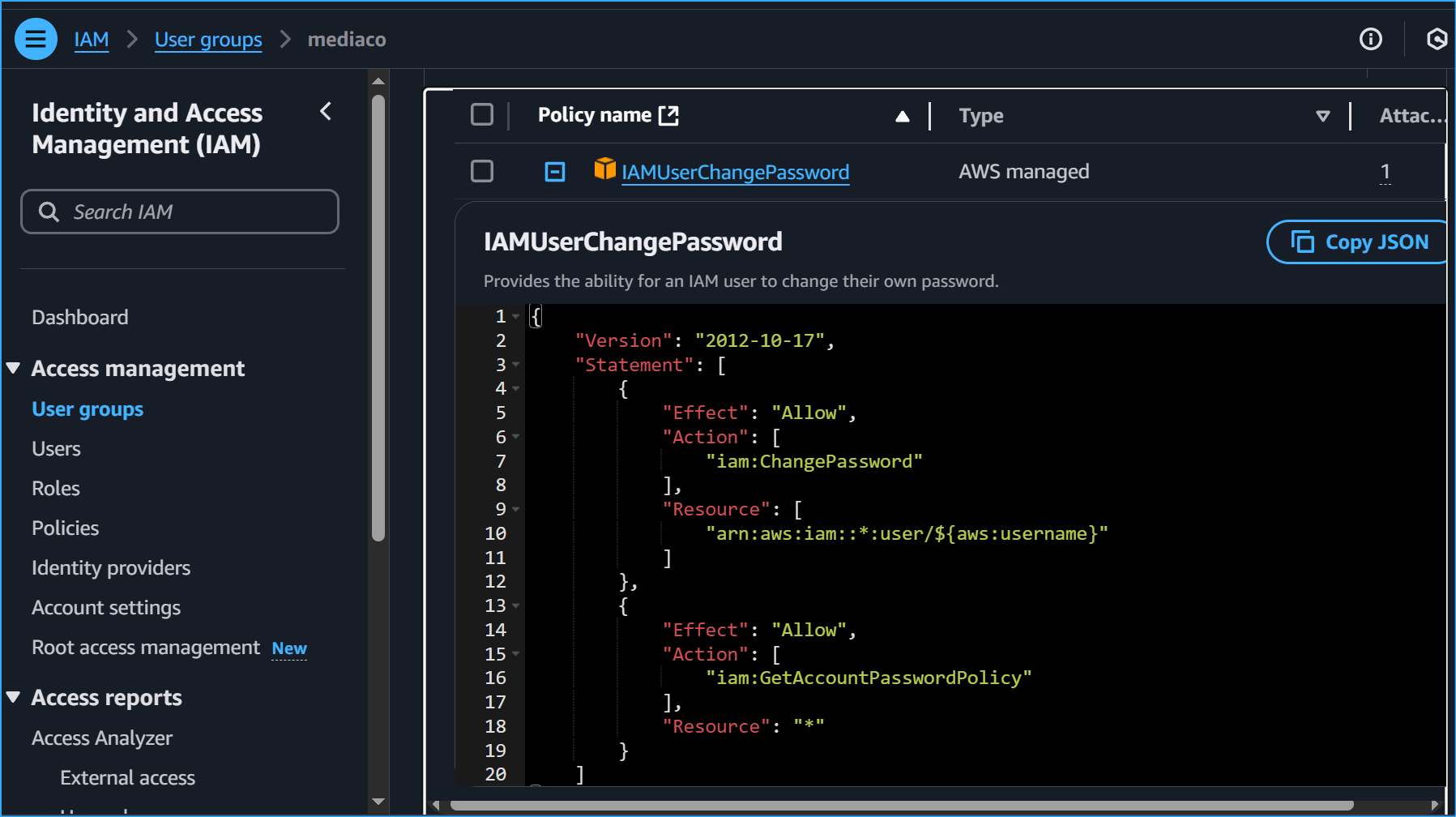Check the IAMUserChangePassword row checkbox
The height and width of the screenshot is (817, 1456).
(482, 171)
